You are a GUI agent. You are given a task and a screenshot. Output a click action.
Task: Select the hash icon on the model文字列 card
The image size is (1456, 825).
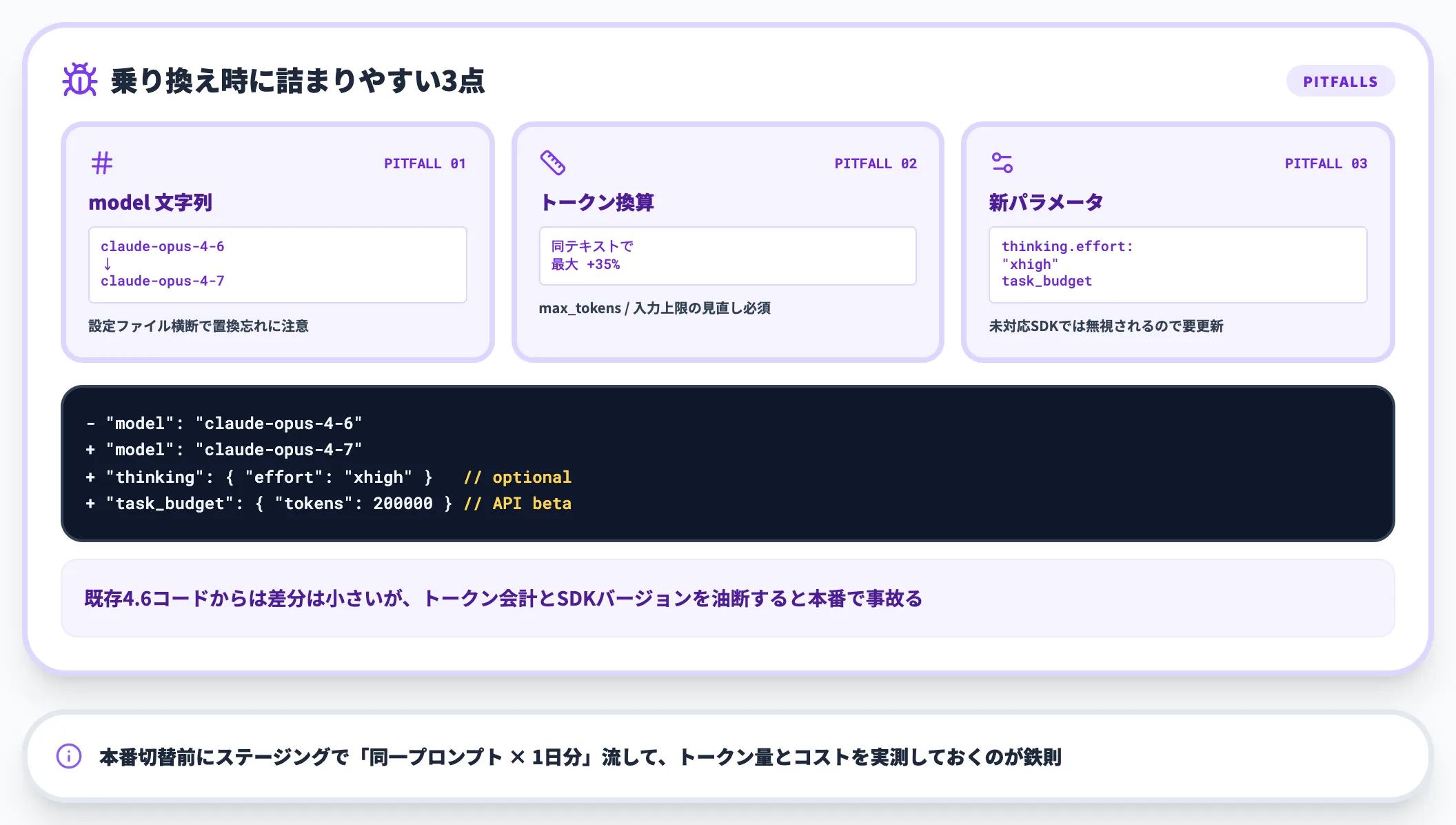coord(102,163)
